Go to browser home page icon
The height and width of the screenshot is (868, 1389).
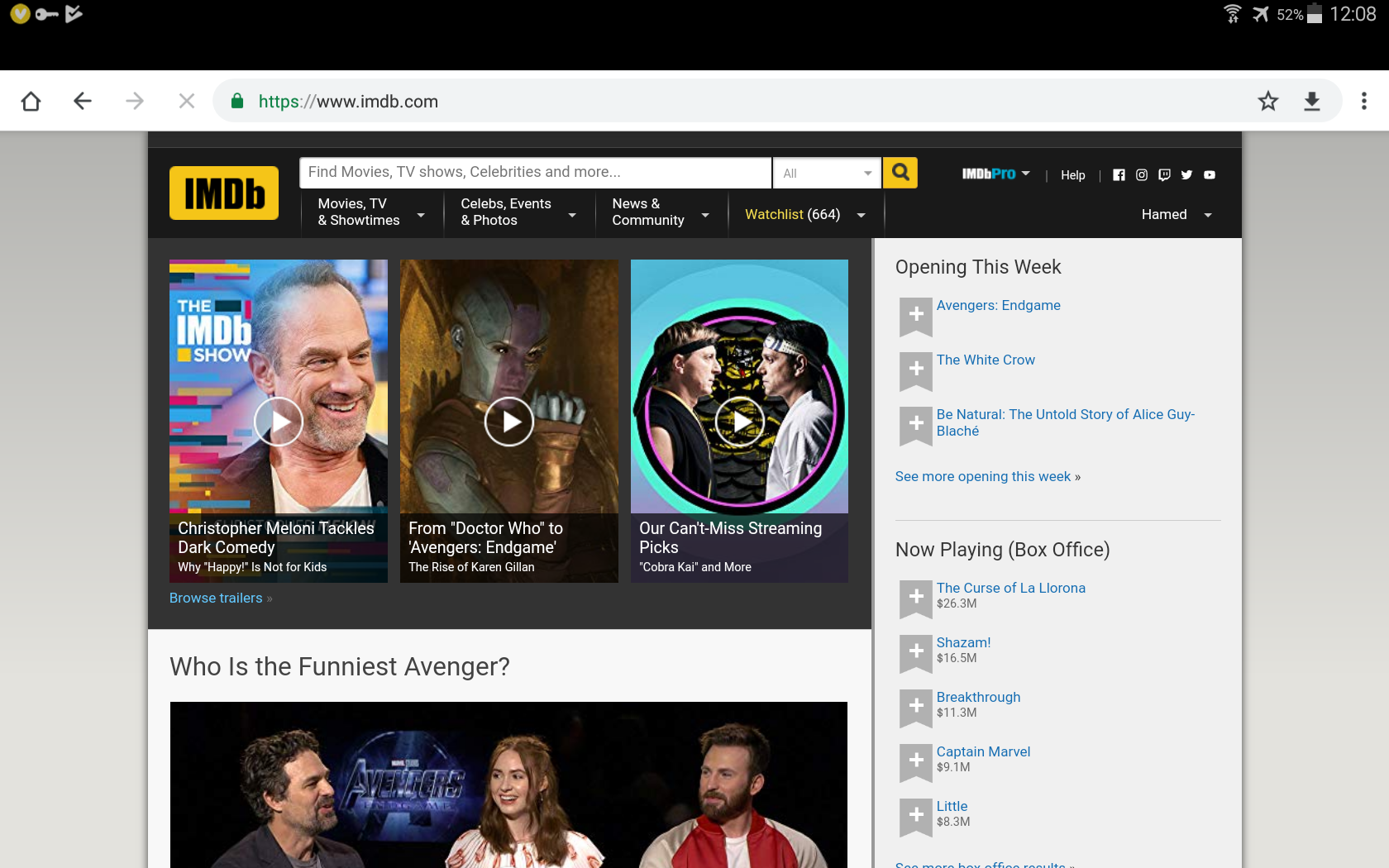click(x=31, y=101)
